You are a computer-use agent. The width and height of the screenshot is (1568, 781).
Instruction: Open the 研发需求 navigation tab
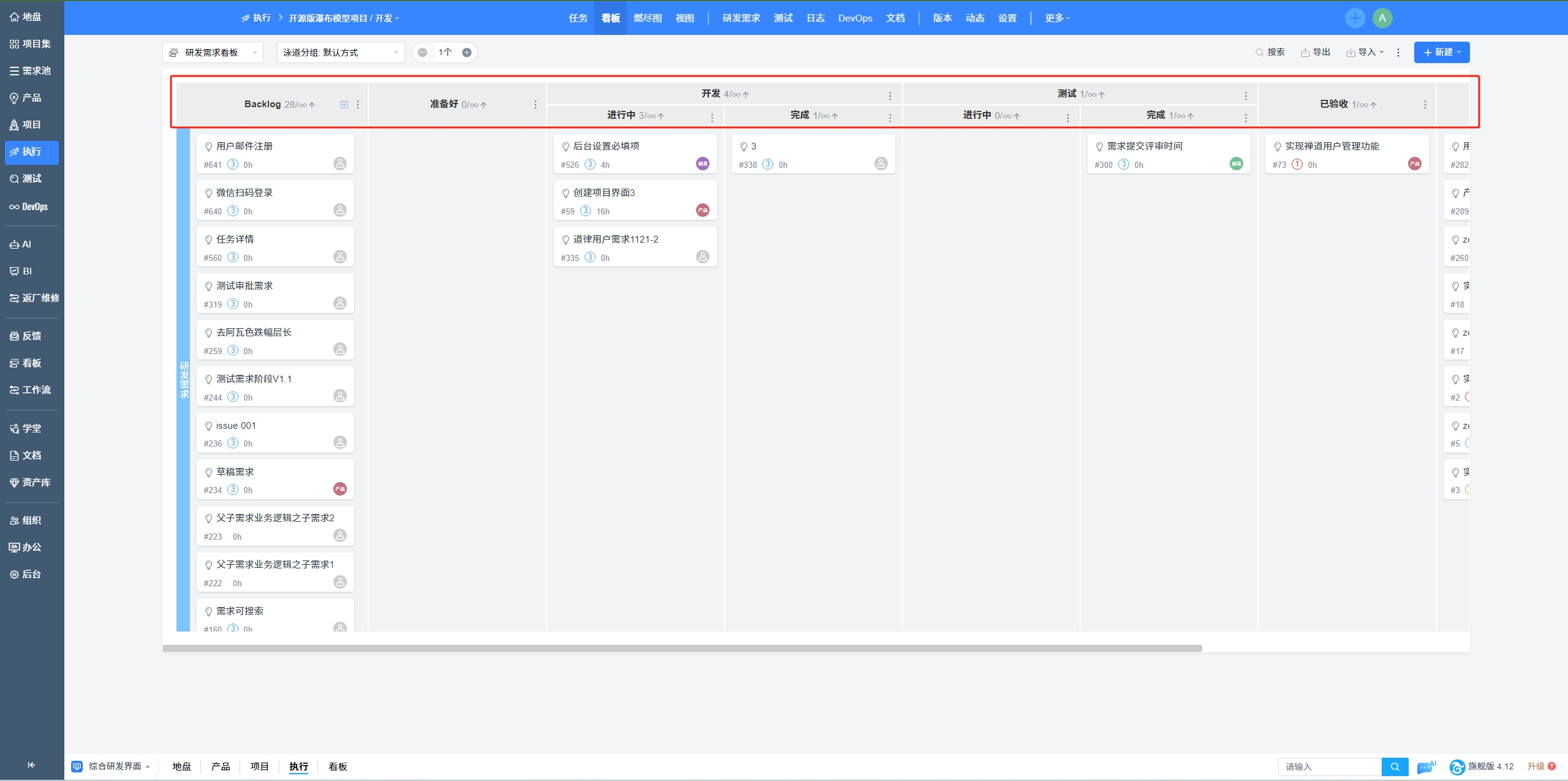tap(741, 18)
